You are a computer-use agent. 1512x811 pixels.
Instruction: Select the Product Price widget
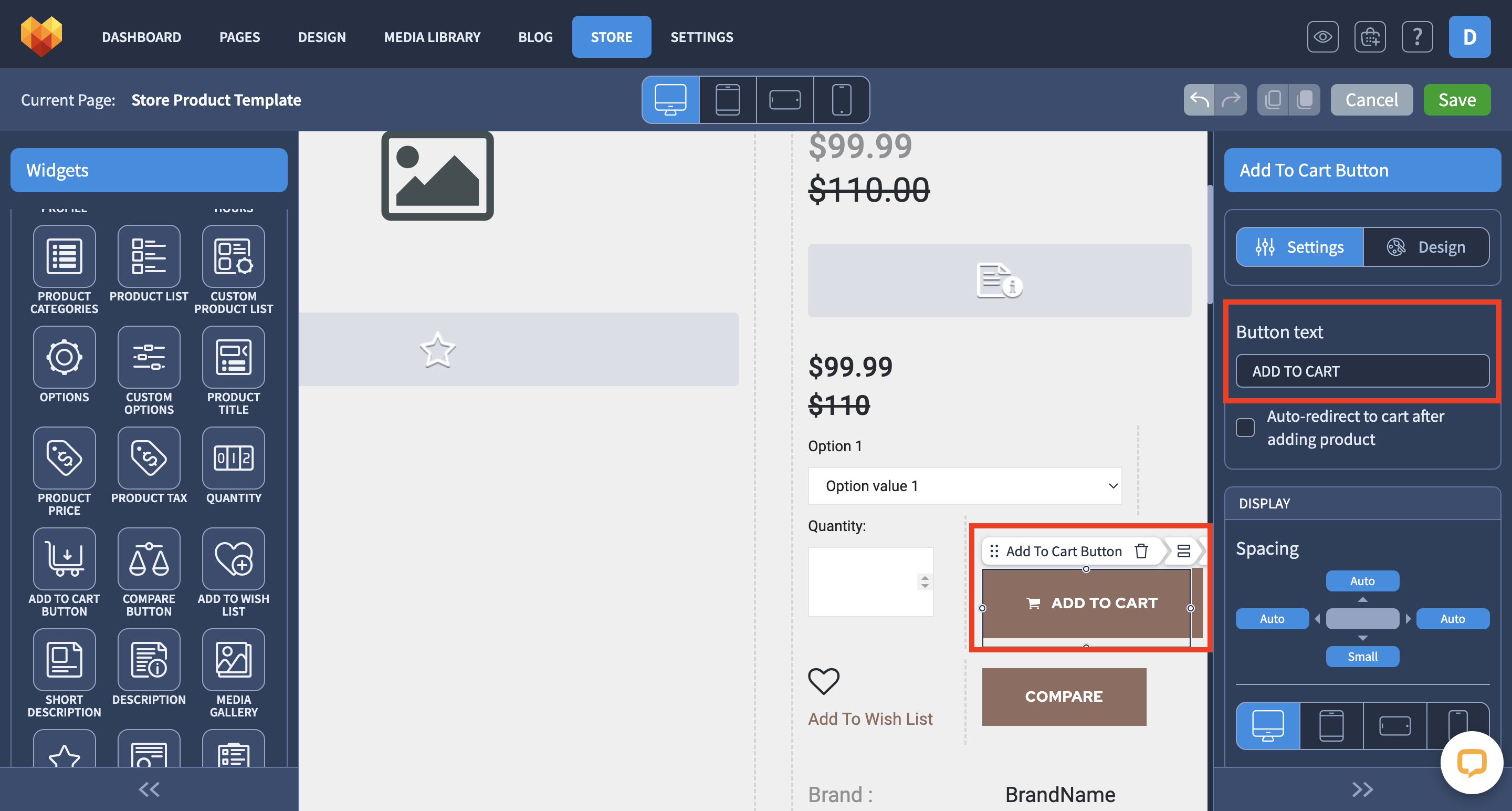point(64,458)
